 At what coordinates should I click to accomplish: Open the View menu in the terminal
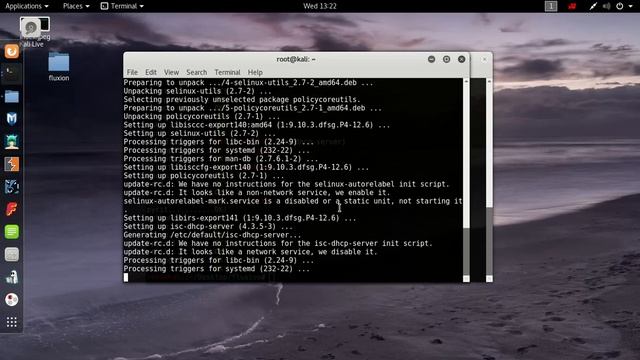click(x=171, y=72)
